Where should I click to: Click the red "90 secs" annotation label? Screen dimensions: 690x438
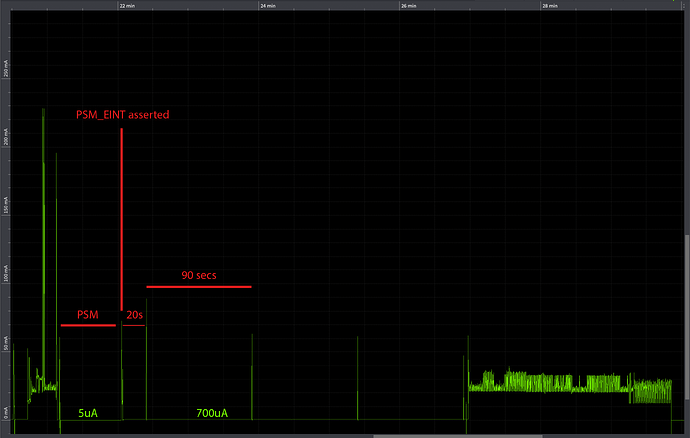click(x=199, y=275)
